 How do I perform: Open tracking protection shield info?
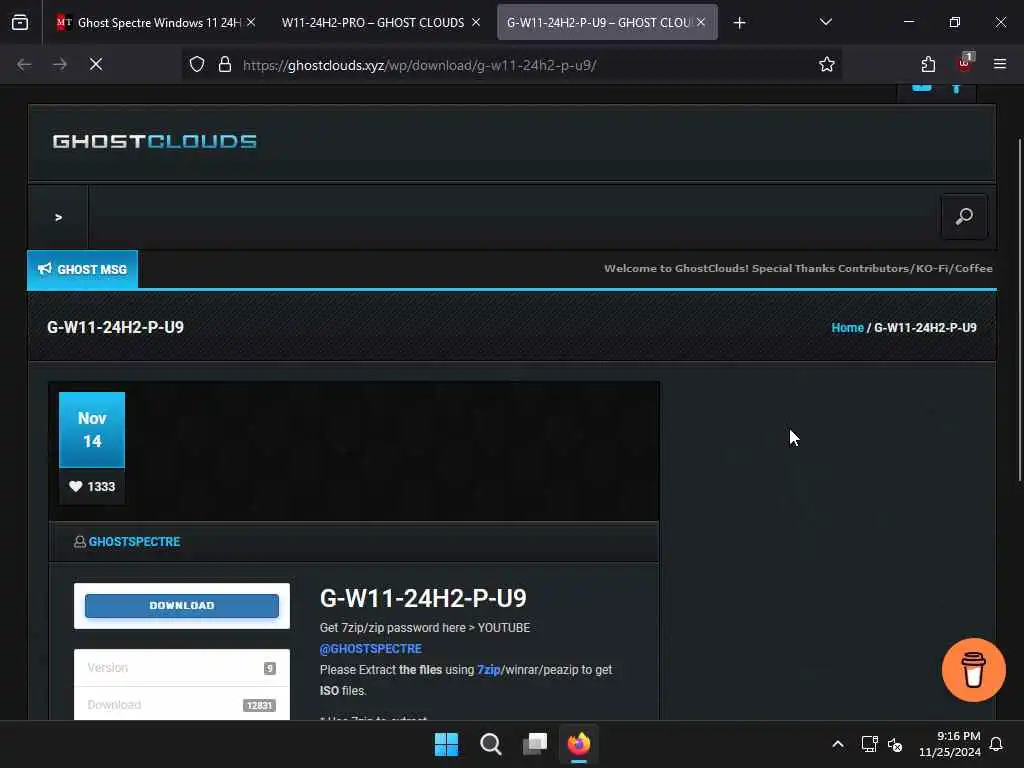click(197, 64)
